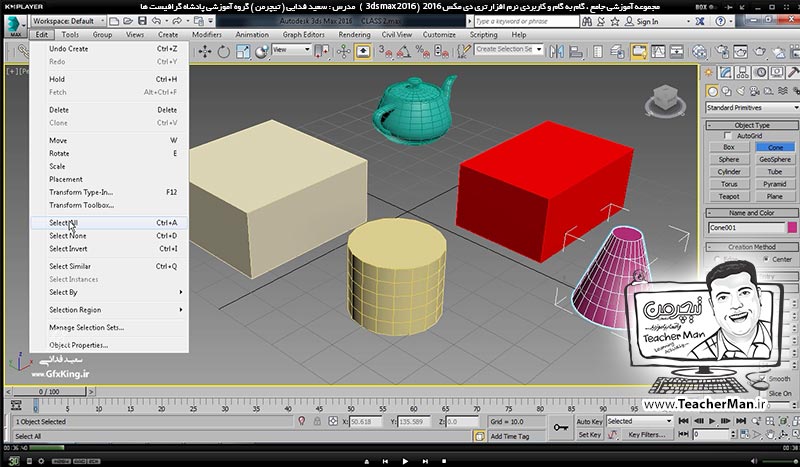
Task: Toggle the Auto Key button
Action: 589,422
